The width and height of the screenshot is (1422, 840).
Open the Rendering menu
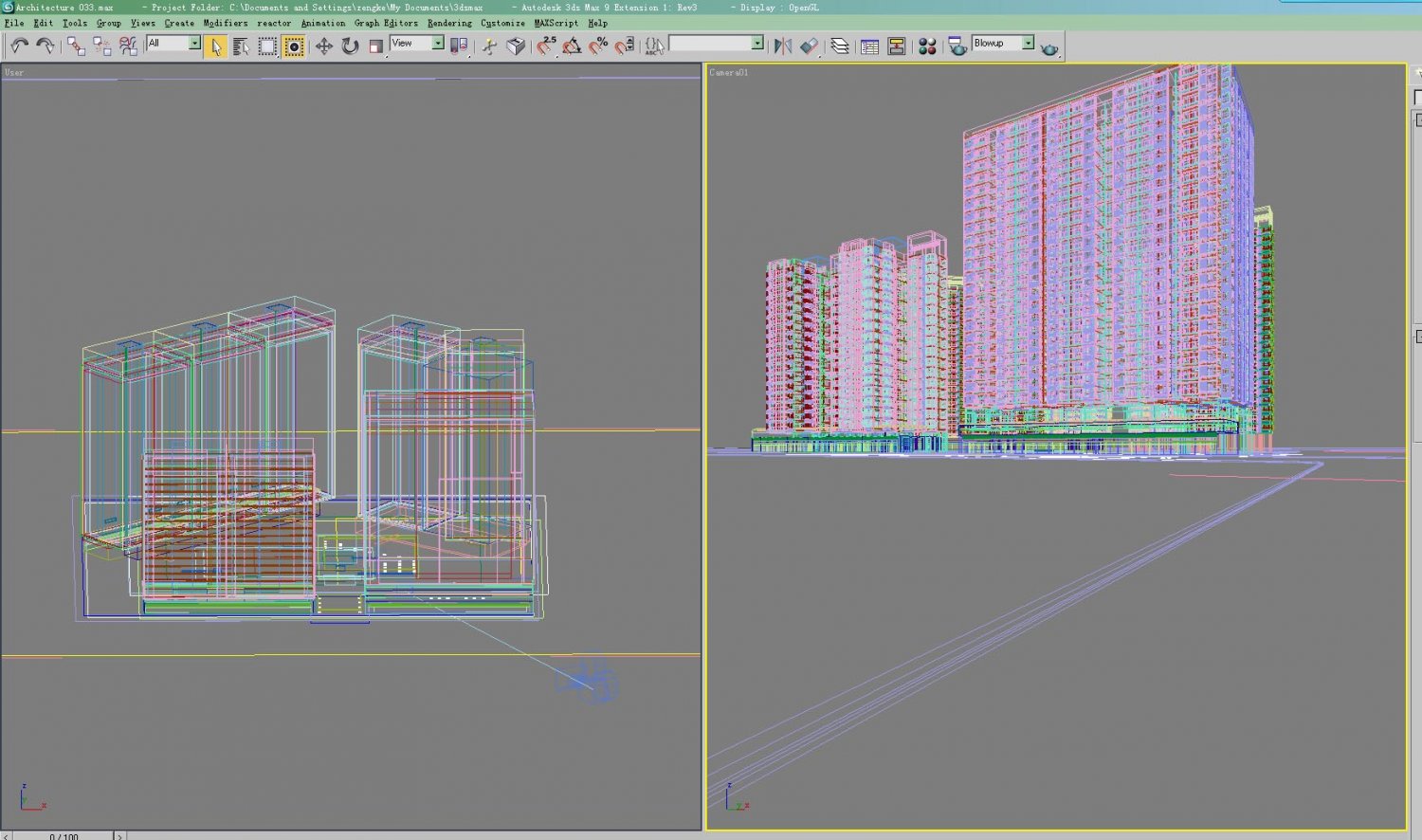point(448,23)
